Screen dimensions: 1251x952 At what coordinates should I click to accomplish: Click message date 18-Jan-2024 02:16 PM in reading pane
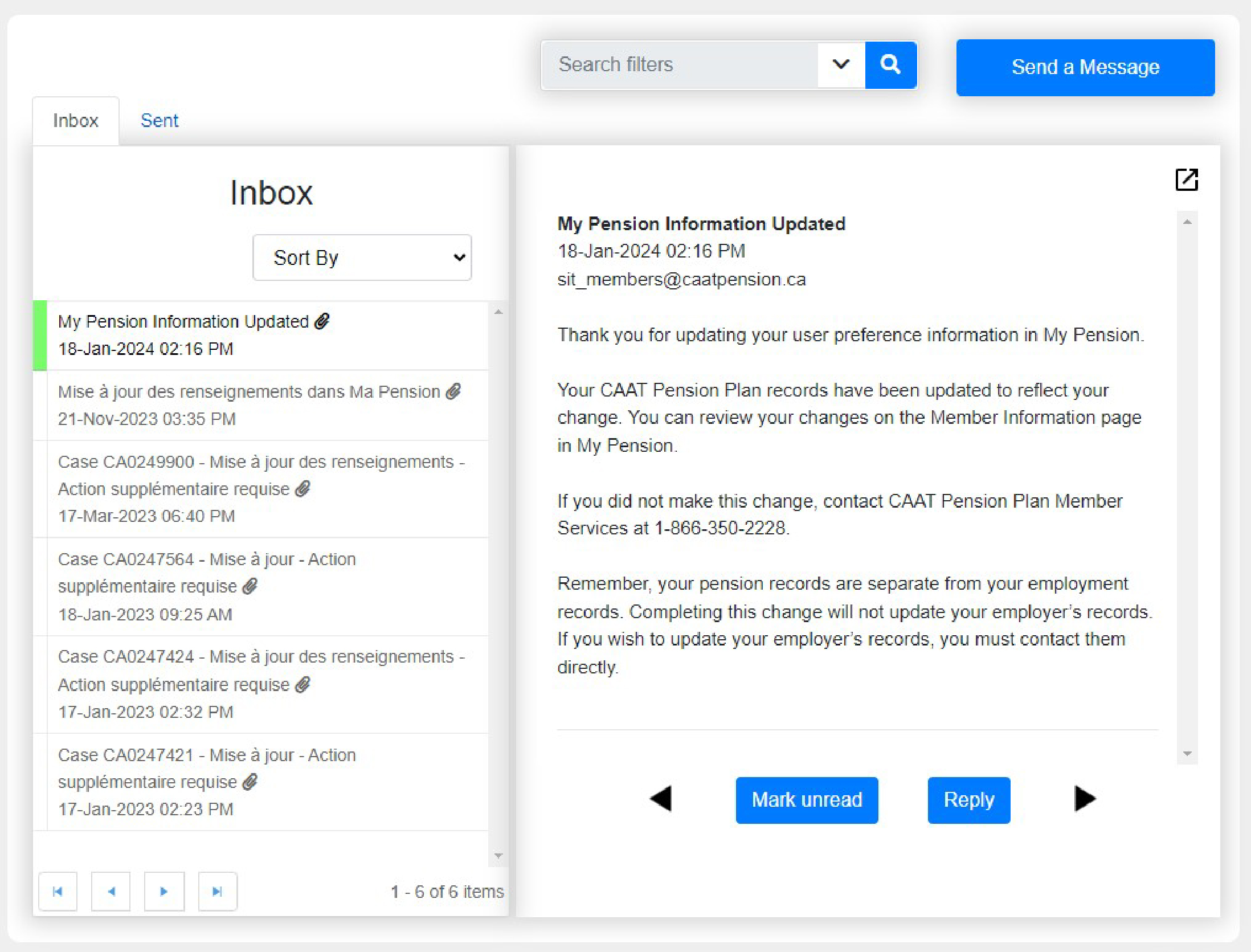click(651, 251)
